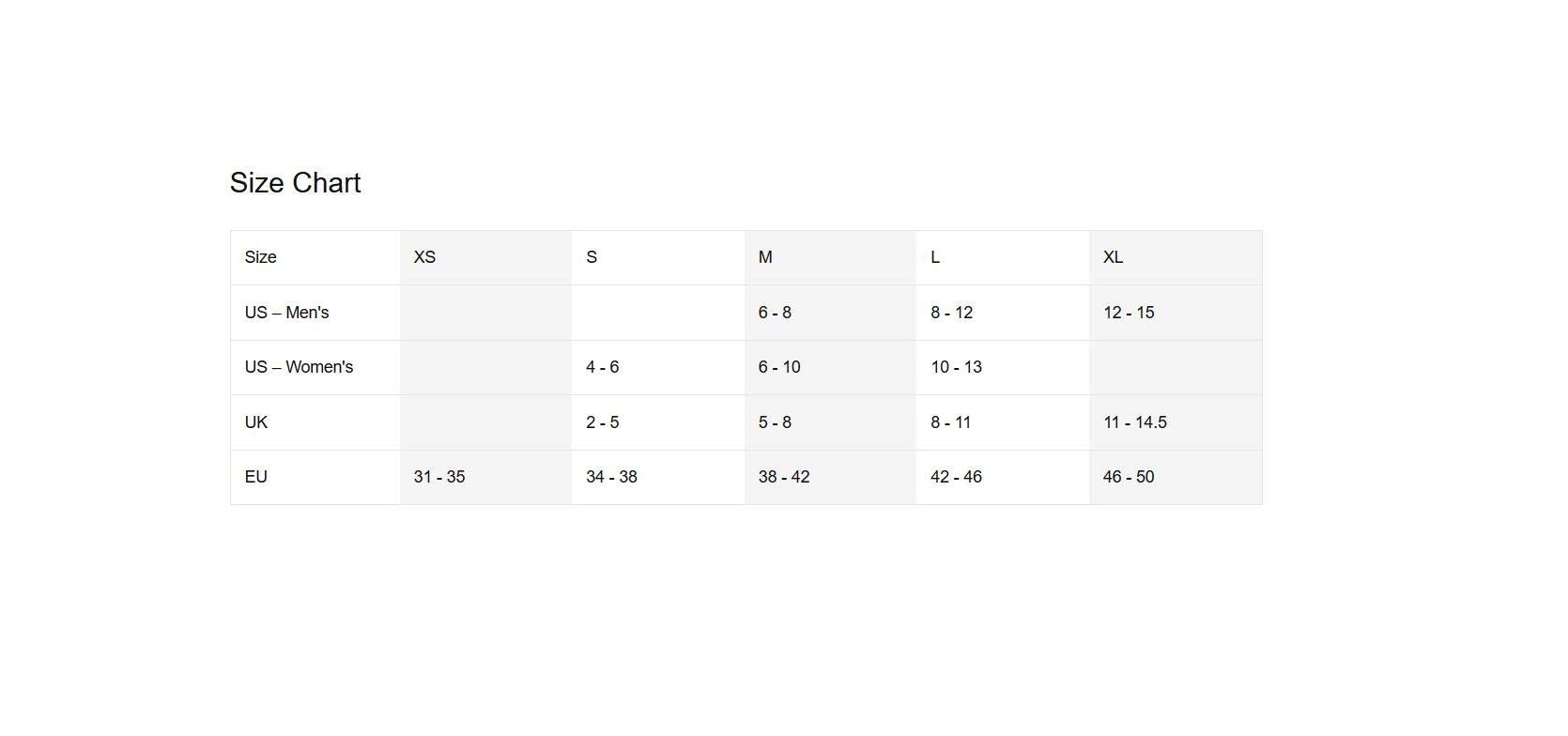Click the US – Men's row label
This screenshot has width=1568, height=736.
(286, 313)
